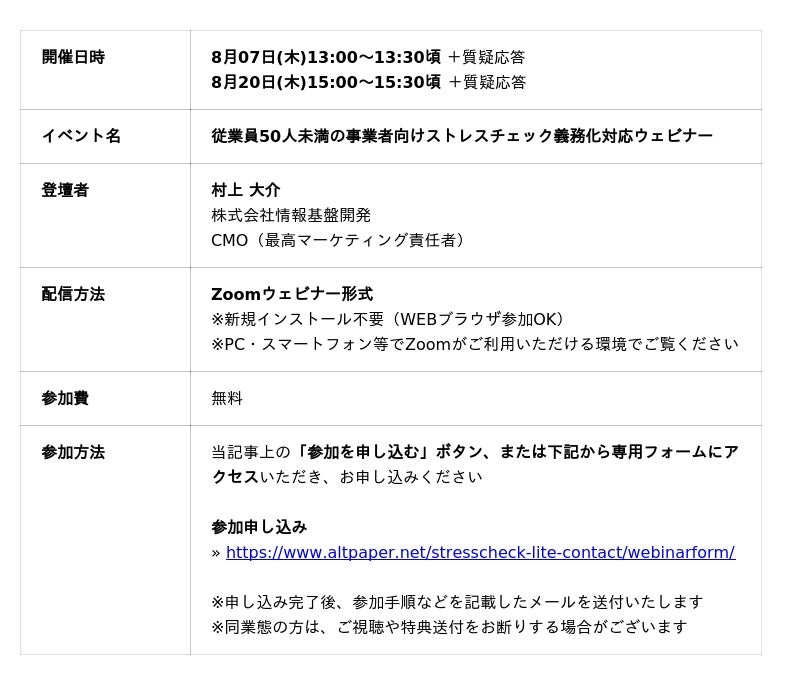This screenshot has width=800, height=685.
Task: Click the 開催日時 row header
Action: tap(73, 57)
